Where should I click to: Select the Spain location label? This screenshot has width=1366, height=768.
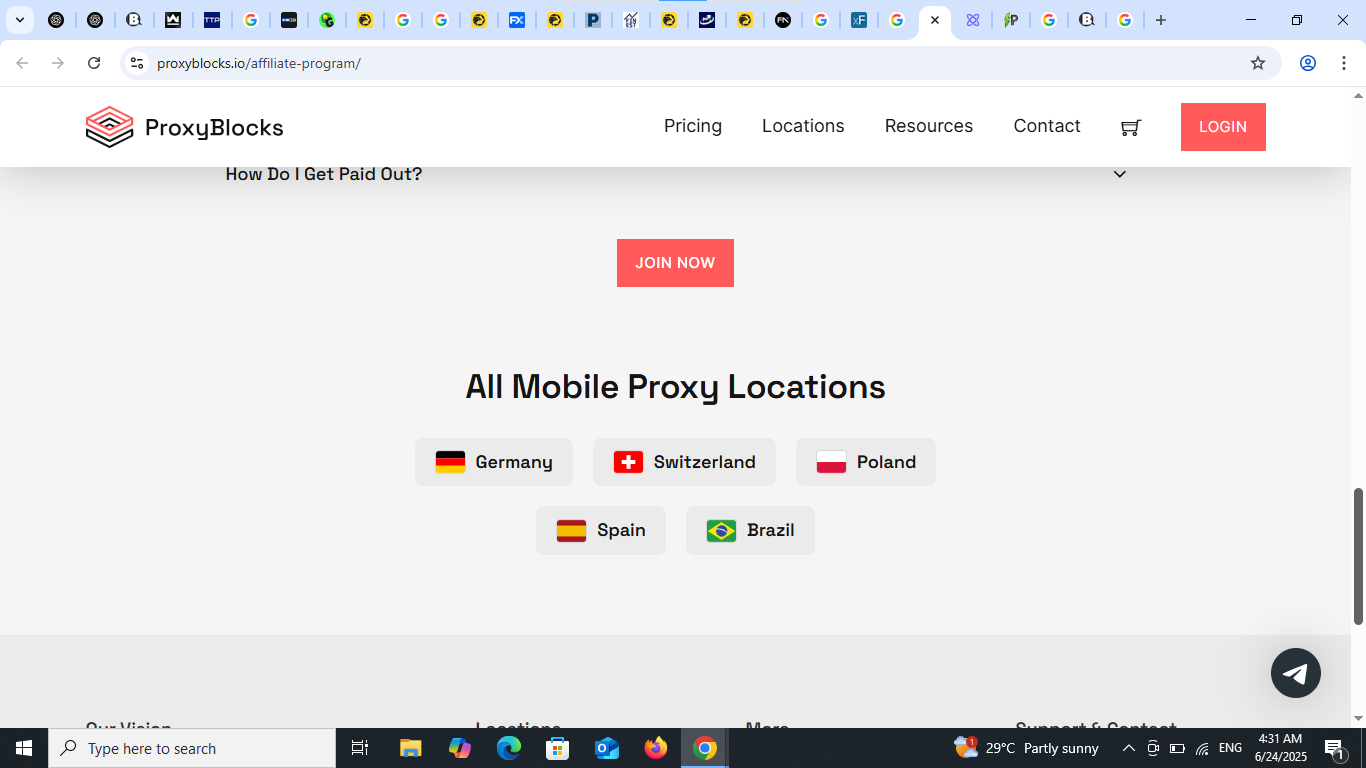621,530
